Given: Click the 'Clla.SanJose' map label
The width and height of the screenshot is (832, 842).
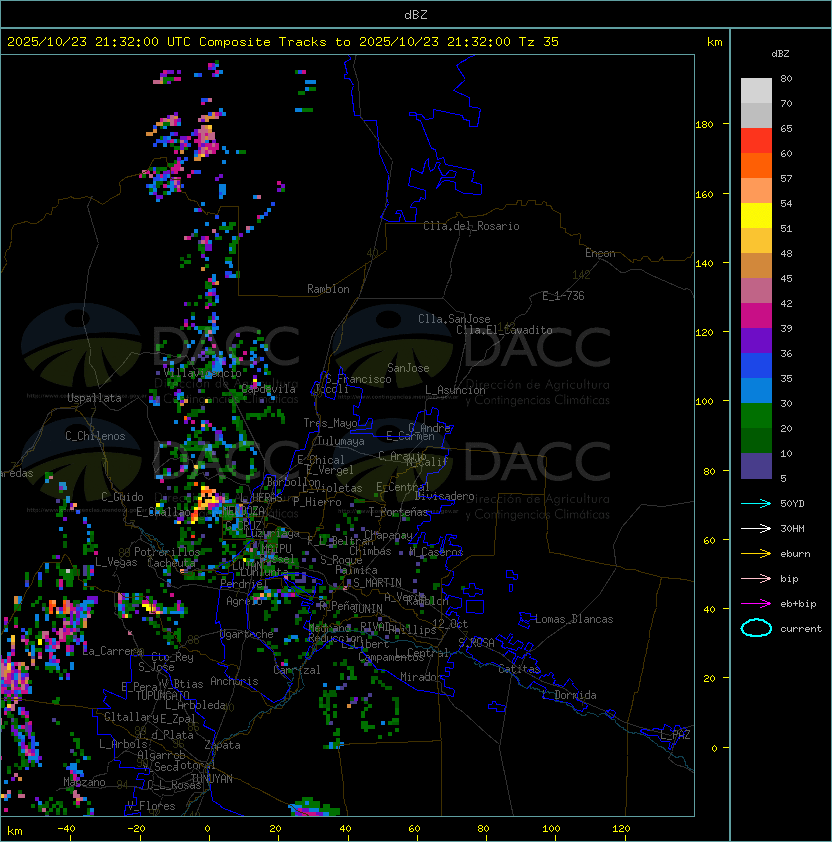Looking at the screenshot, I should [x=454, y=319].
